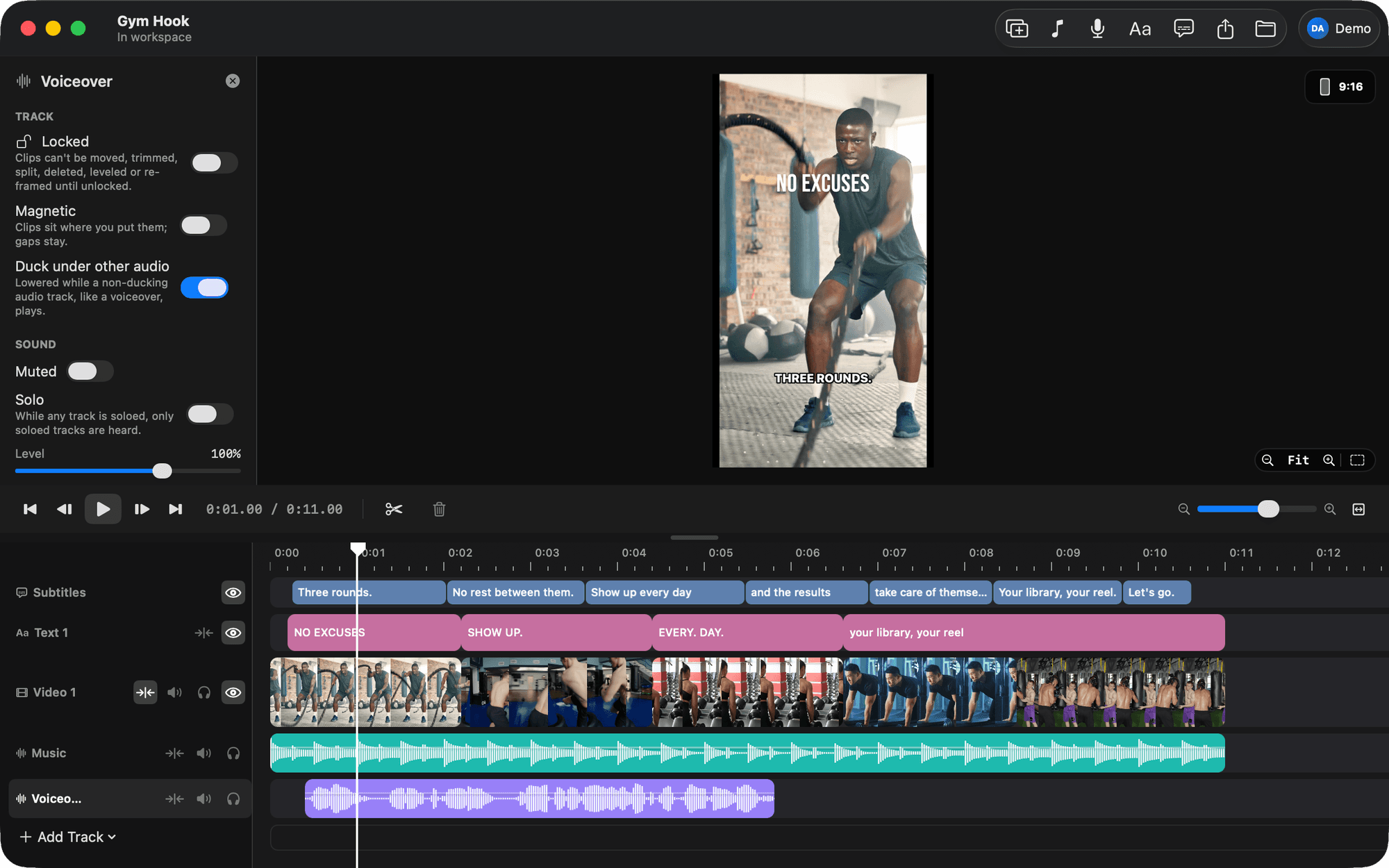The width and height of the screenshot is (1389, 868).
Task: Select the purple voiceover audio clip
Action: [x=540, y=799]
